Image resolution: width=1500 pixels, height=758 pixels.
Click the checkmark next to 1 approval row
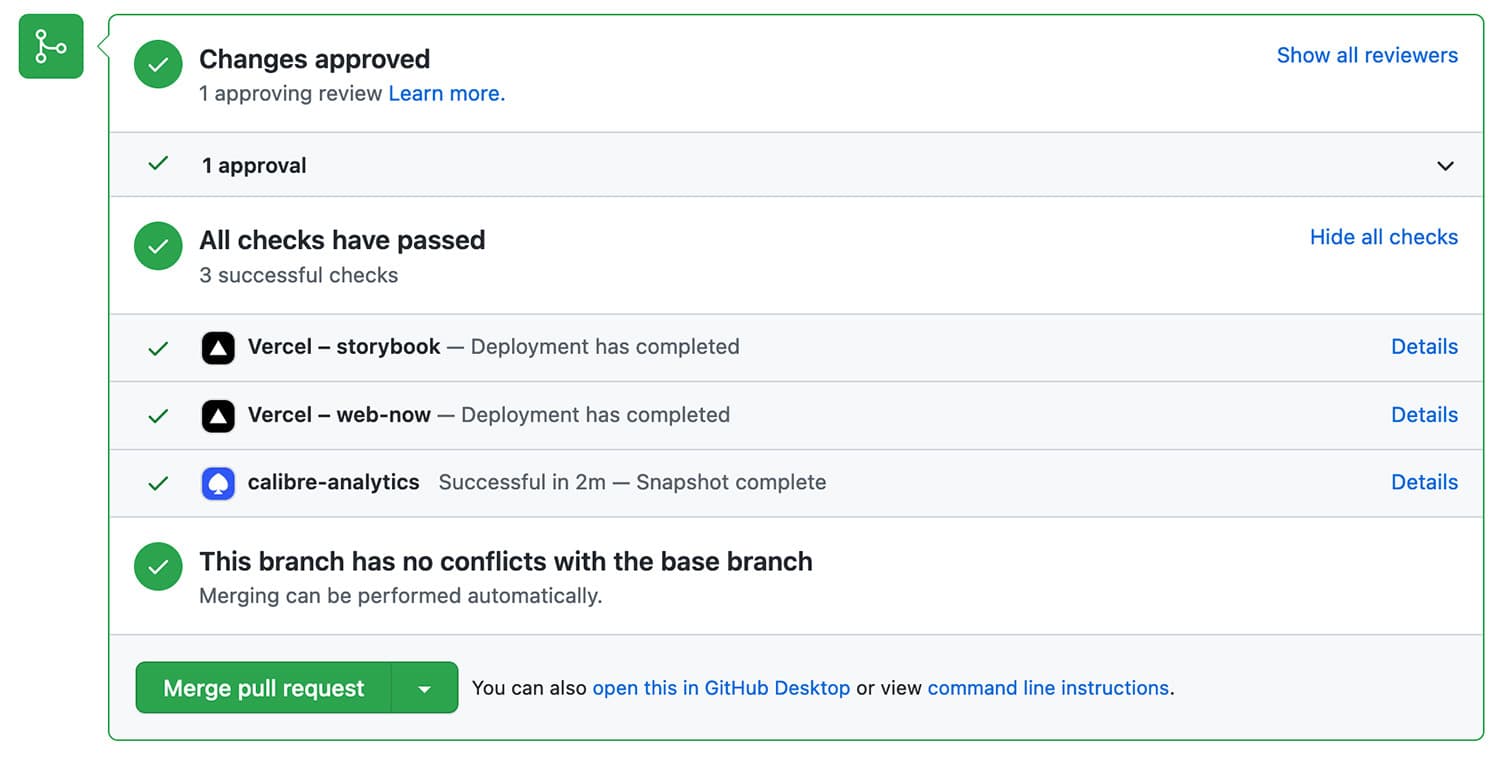tap(157, 165)
